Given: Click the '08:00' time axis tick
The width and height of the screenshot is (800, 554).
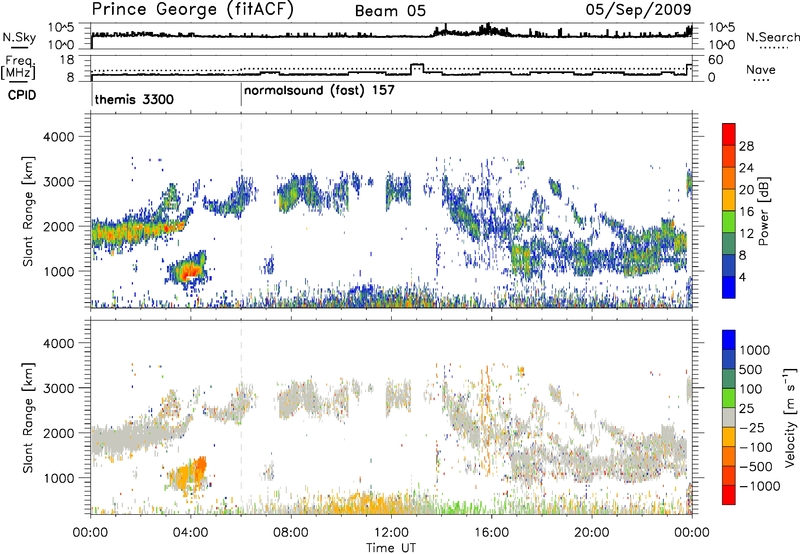Looking at the screenshot, I should (x=291, y=533).
